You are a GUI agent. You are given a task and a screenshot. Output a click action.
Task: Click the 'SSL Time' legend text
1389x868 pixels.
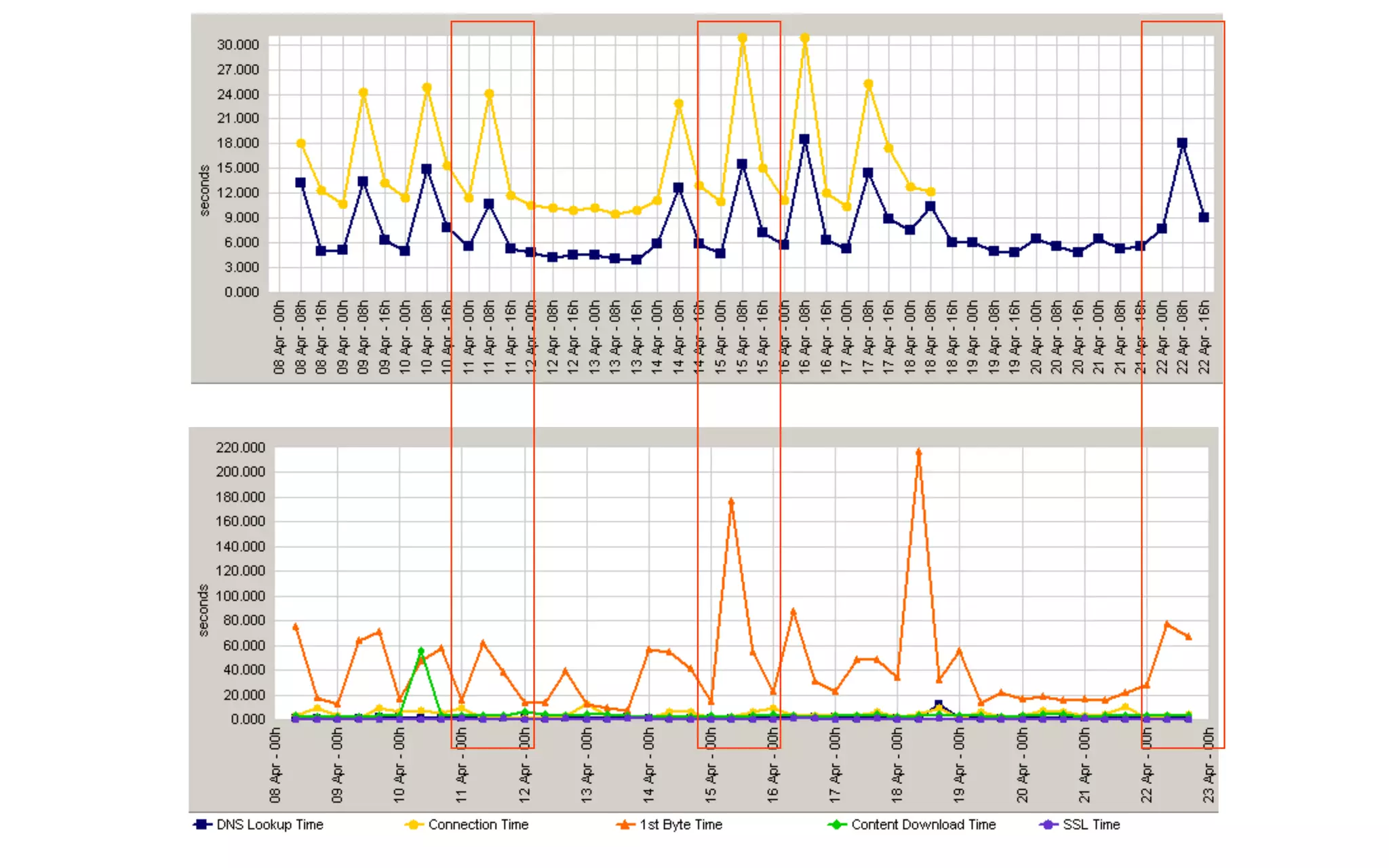click(x=1091, y=825)
